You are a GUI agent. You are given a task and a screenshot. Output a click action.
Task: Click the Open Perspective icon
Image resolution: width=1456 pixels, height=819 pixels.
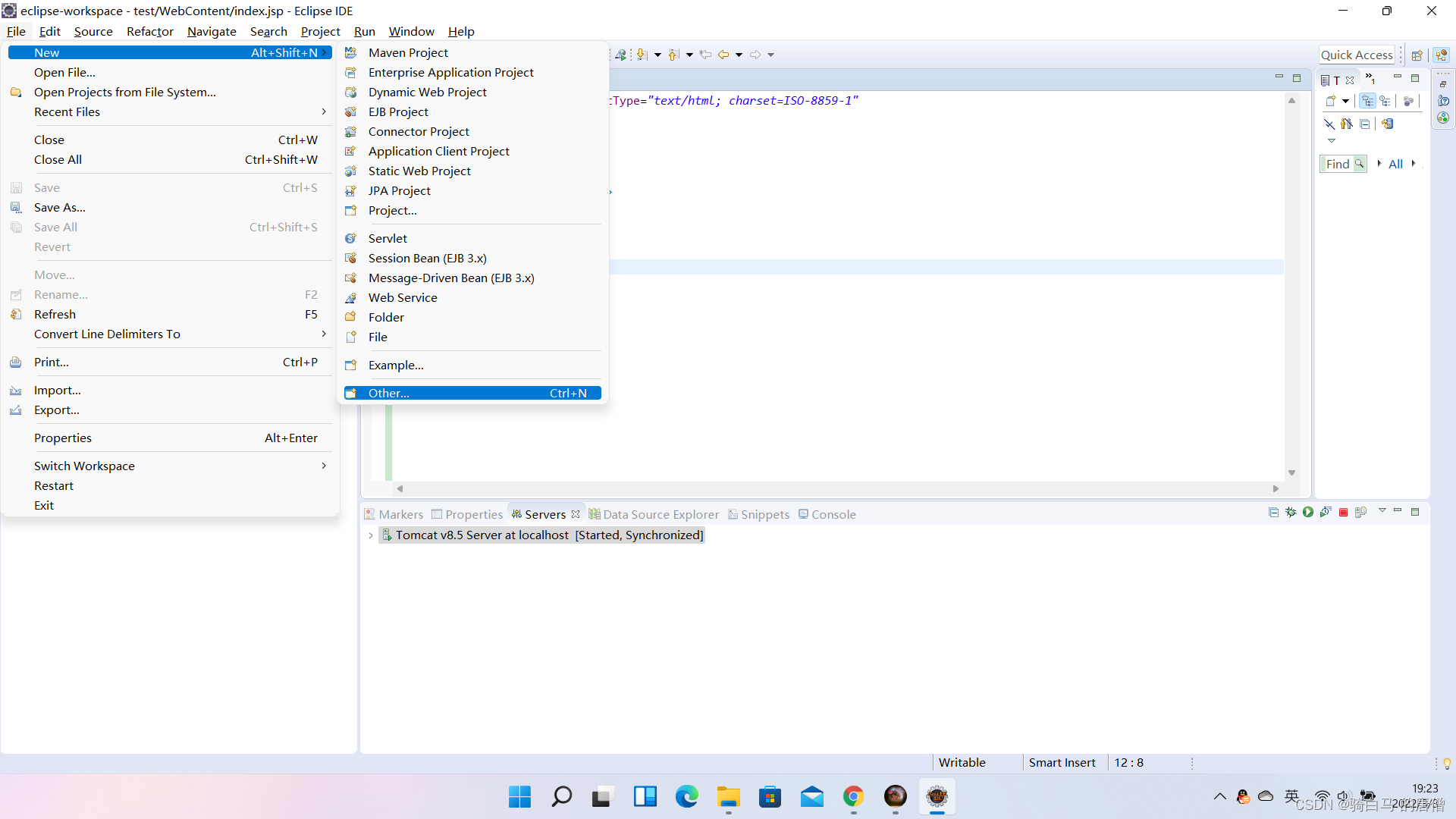click(x=1417, y=55)
